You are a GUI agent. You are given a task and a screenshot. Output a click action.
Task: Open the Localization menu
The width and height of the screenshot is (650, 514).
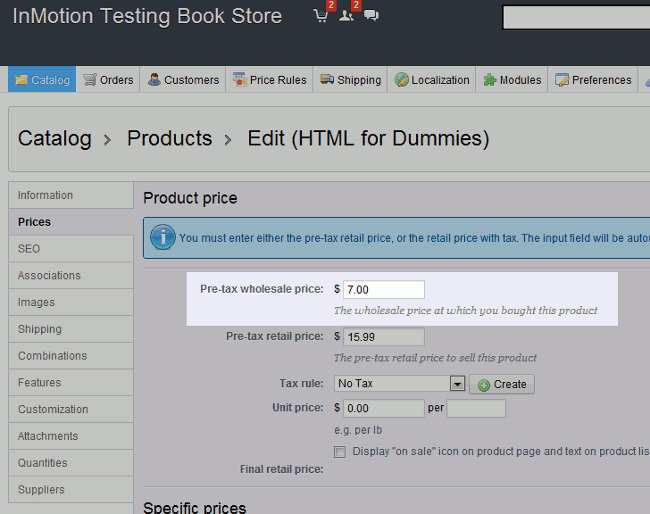pos(431,80)
